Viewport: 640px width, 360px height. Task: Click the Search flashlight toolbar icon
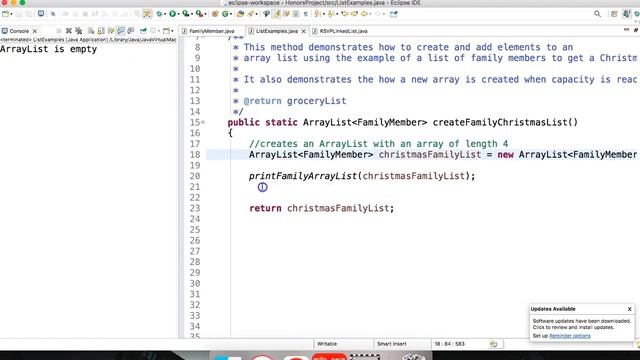click(250, 14)
